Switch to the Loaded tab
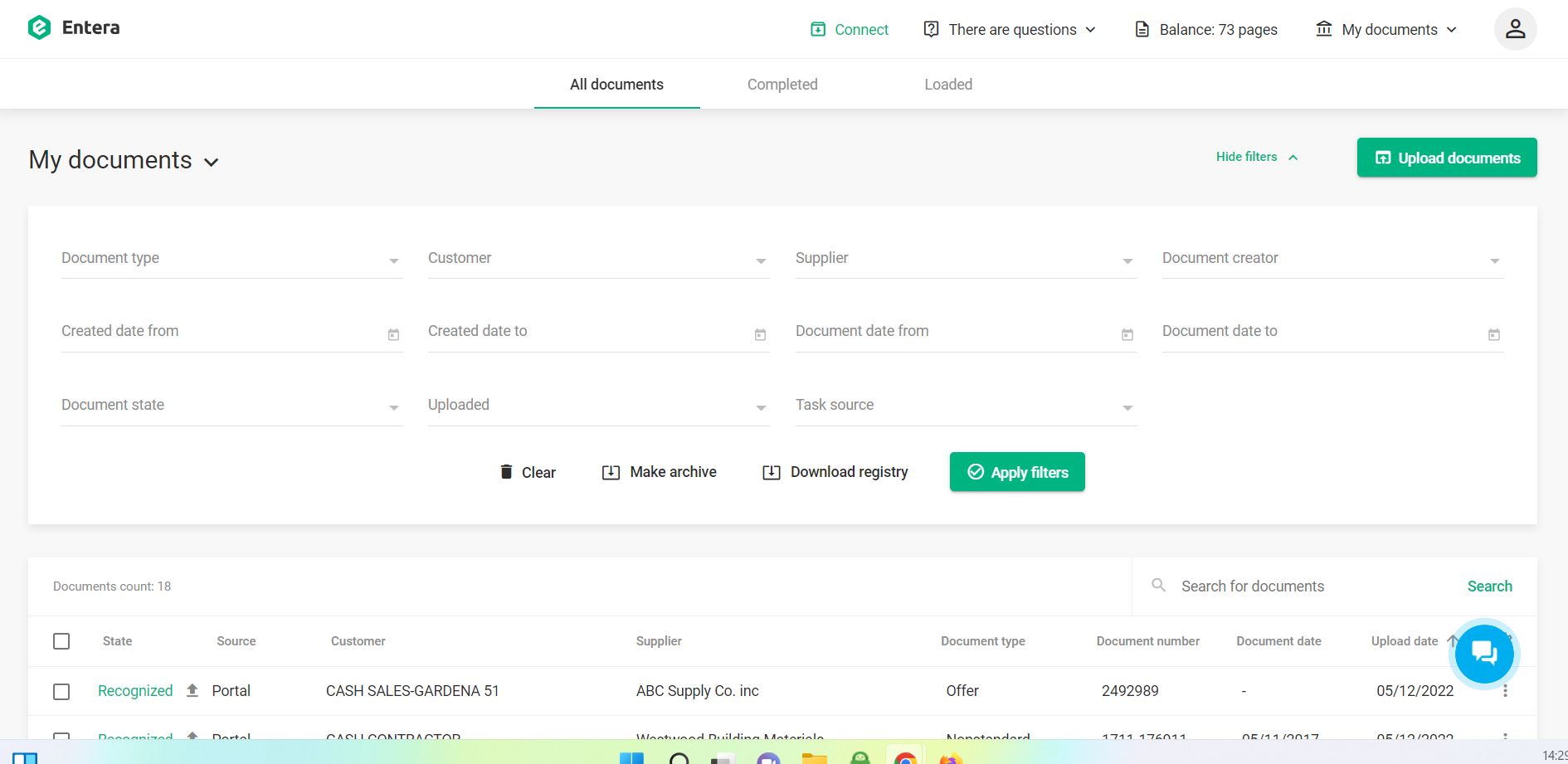Screen dimensions: 1568x764 tap(947, 84)
